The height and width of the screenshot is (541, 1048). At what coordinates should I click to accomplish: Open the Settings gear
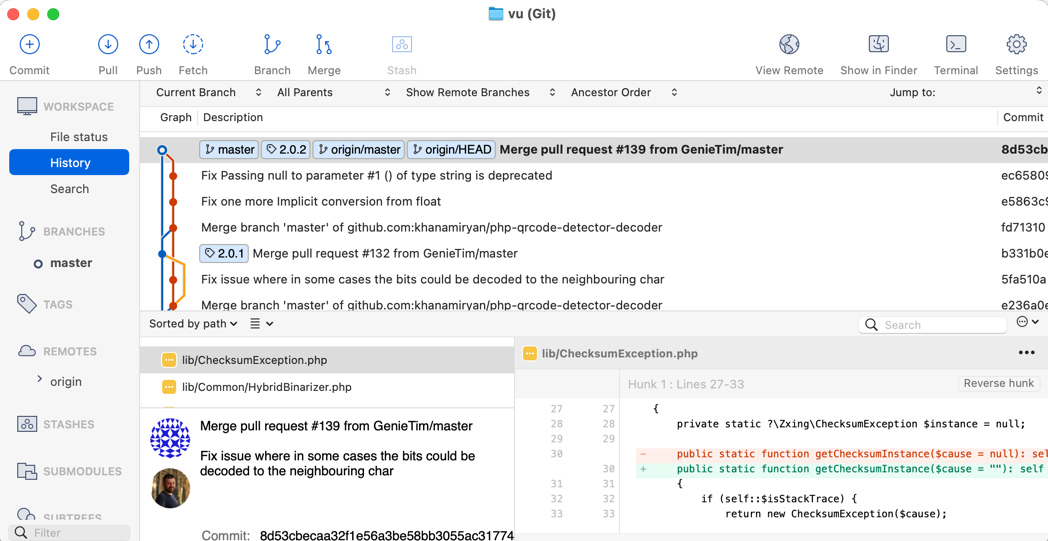click(1016, 45)
